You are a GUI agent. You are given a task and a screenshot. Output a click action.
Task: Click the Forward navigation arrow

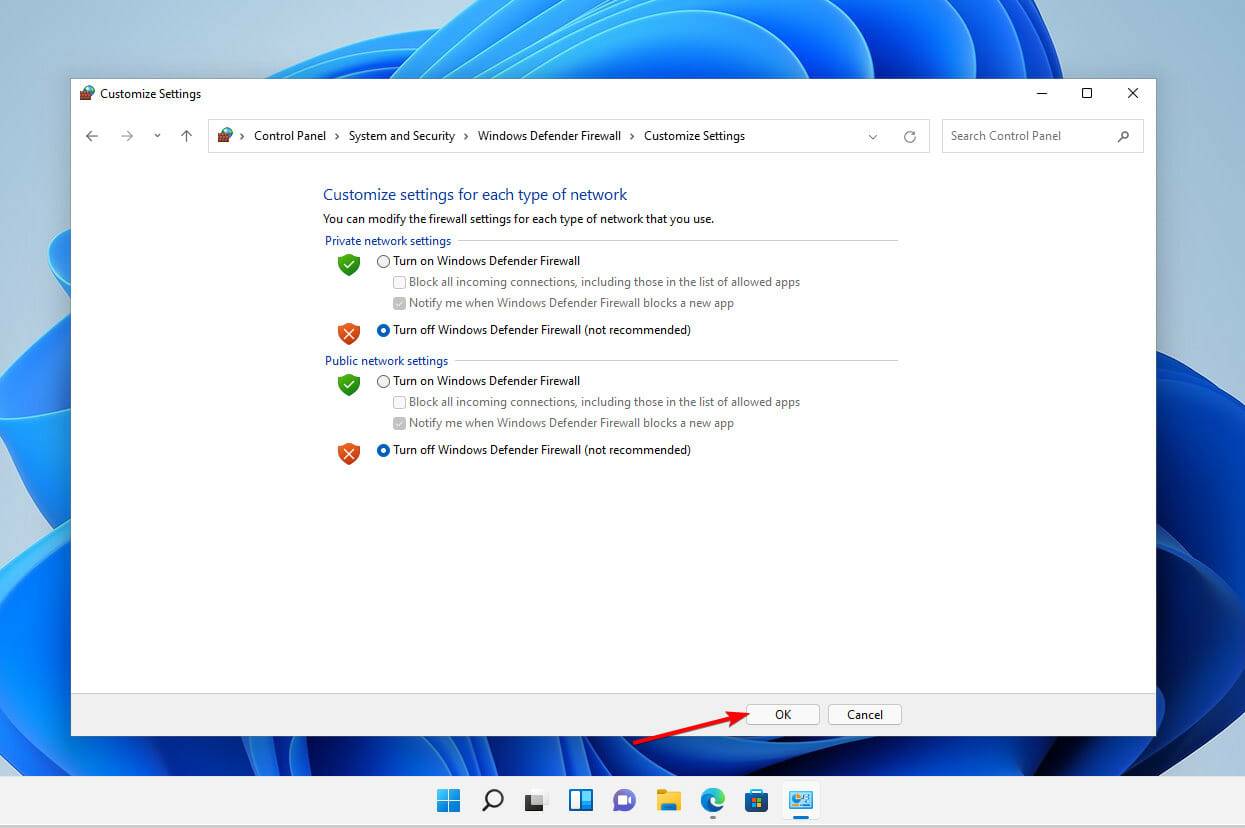coord(127,136)
